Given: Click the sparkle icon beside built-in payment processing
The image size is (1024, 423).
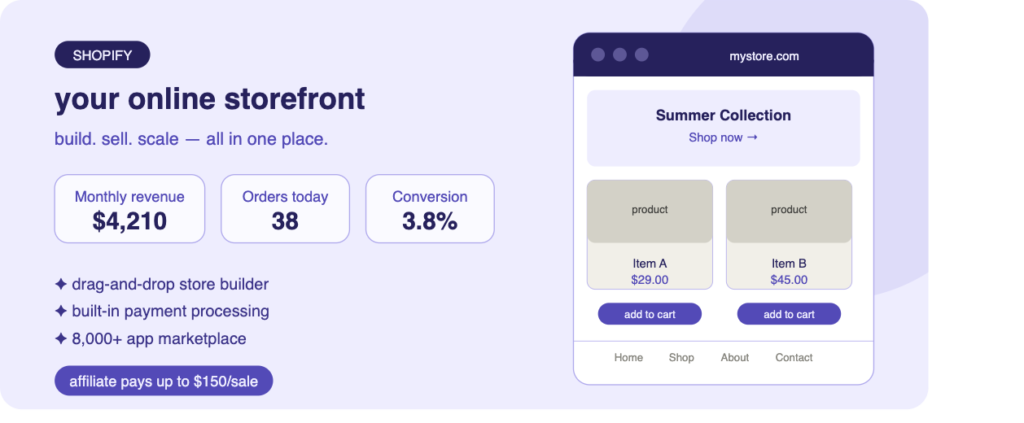Looking at the screenshot, I should pos(61,311).
